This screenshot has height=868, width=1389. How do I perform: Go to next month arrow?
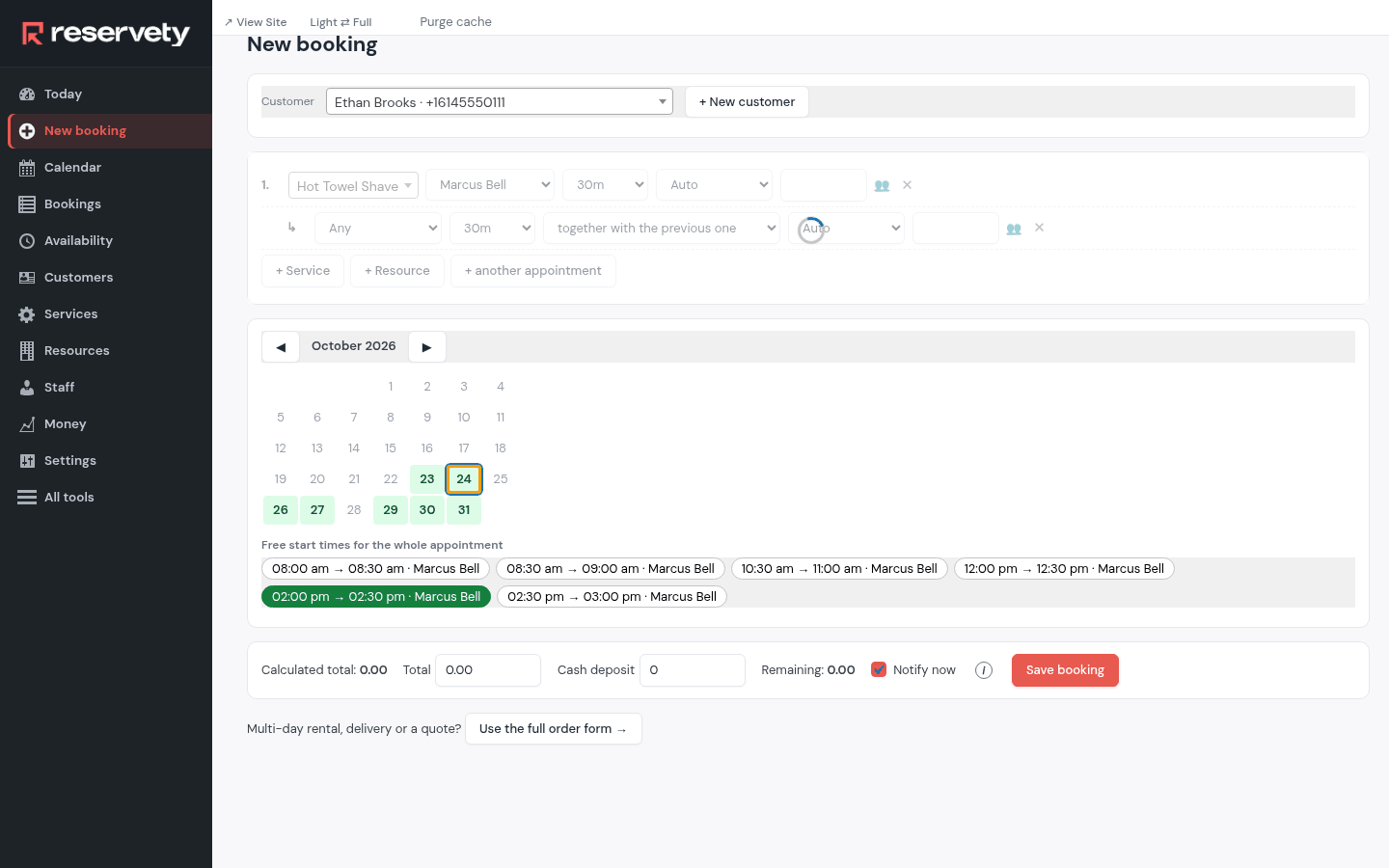[426, 347]
